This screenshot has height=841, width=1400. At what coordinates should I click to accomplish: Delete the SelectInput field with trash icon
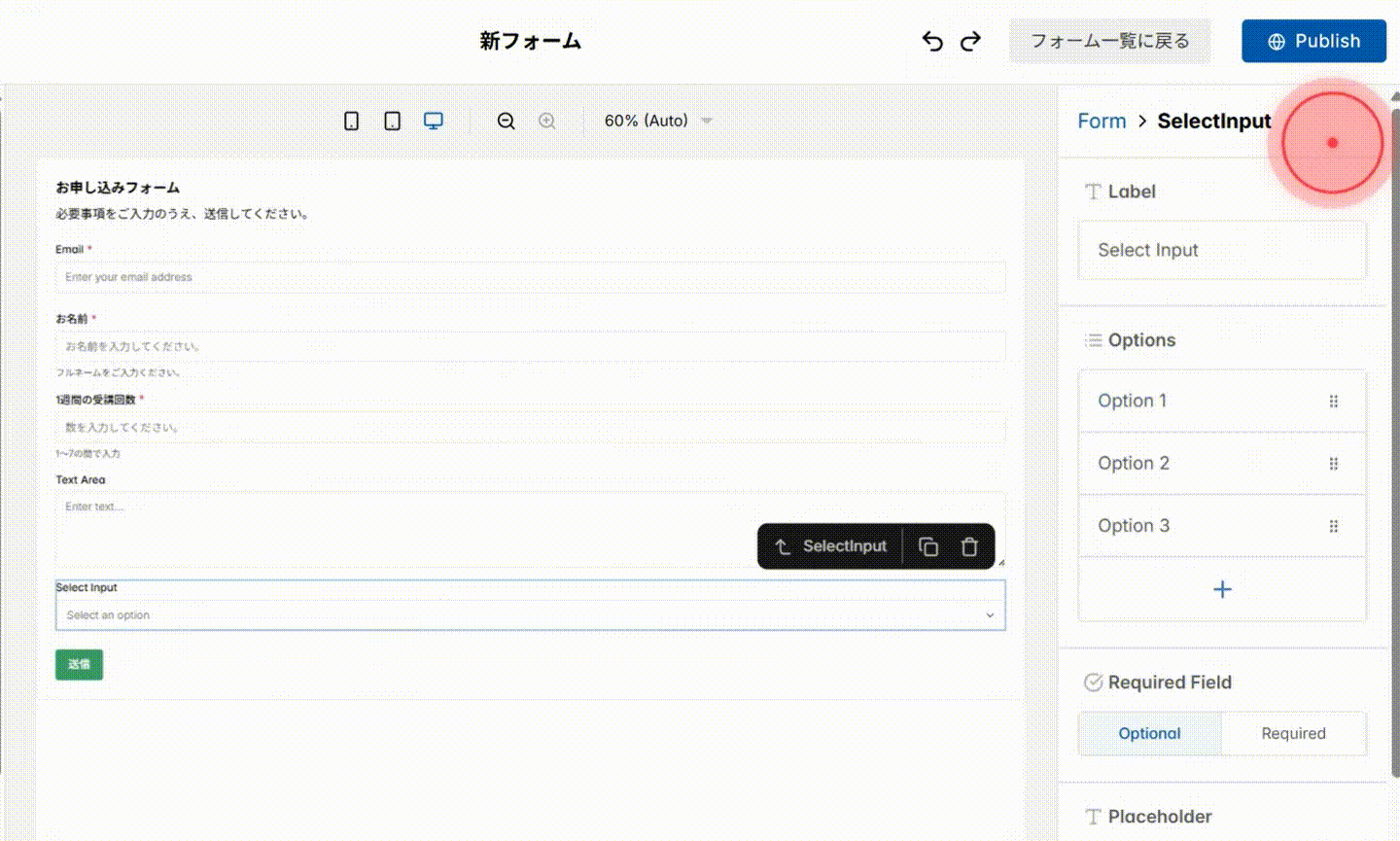969,546
